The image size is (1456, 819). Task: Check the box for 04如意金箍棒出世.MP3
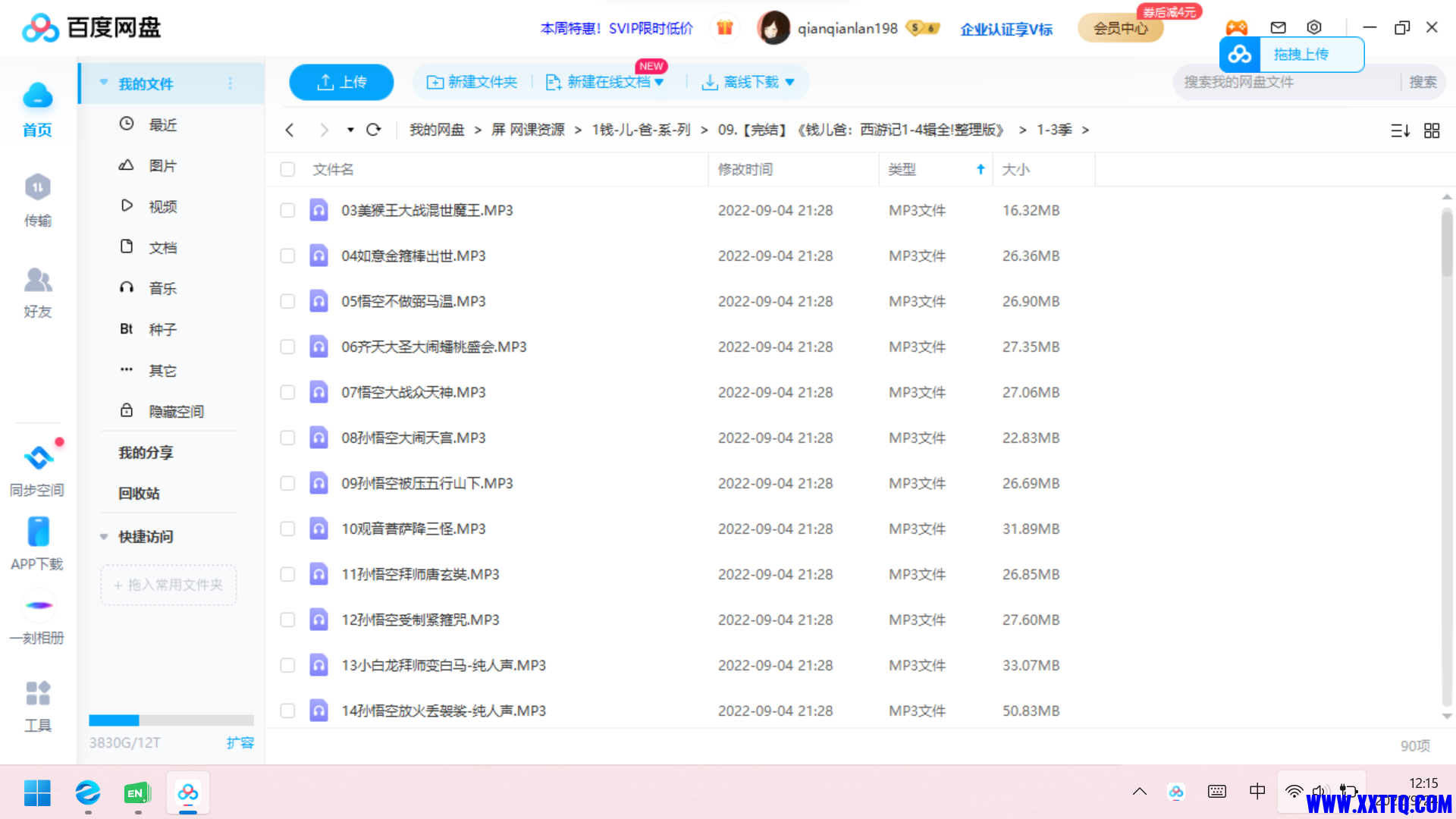287,256
